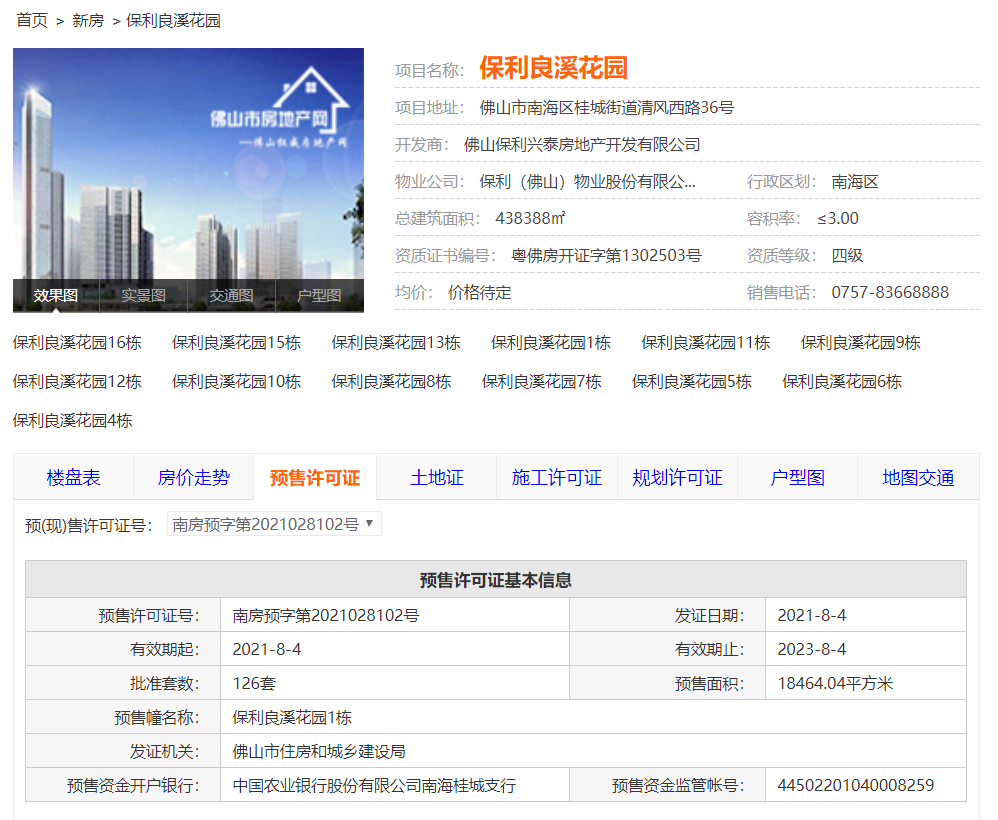The height and width of the screenshot is (820, 998).
Task: Open 保利良溪花园8栋 link
Action: (x=391, y=381)
